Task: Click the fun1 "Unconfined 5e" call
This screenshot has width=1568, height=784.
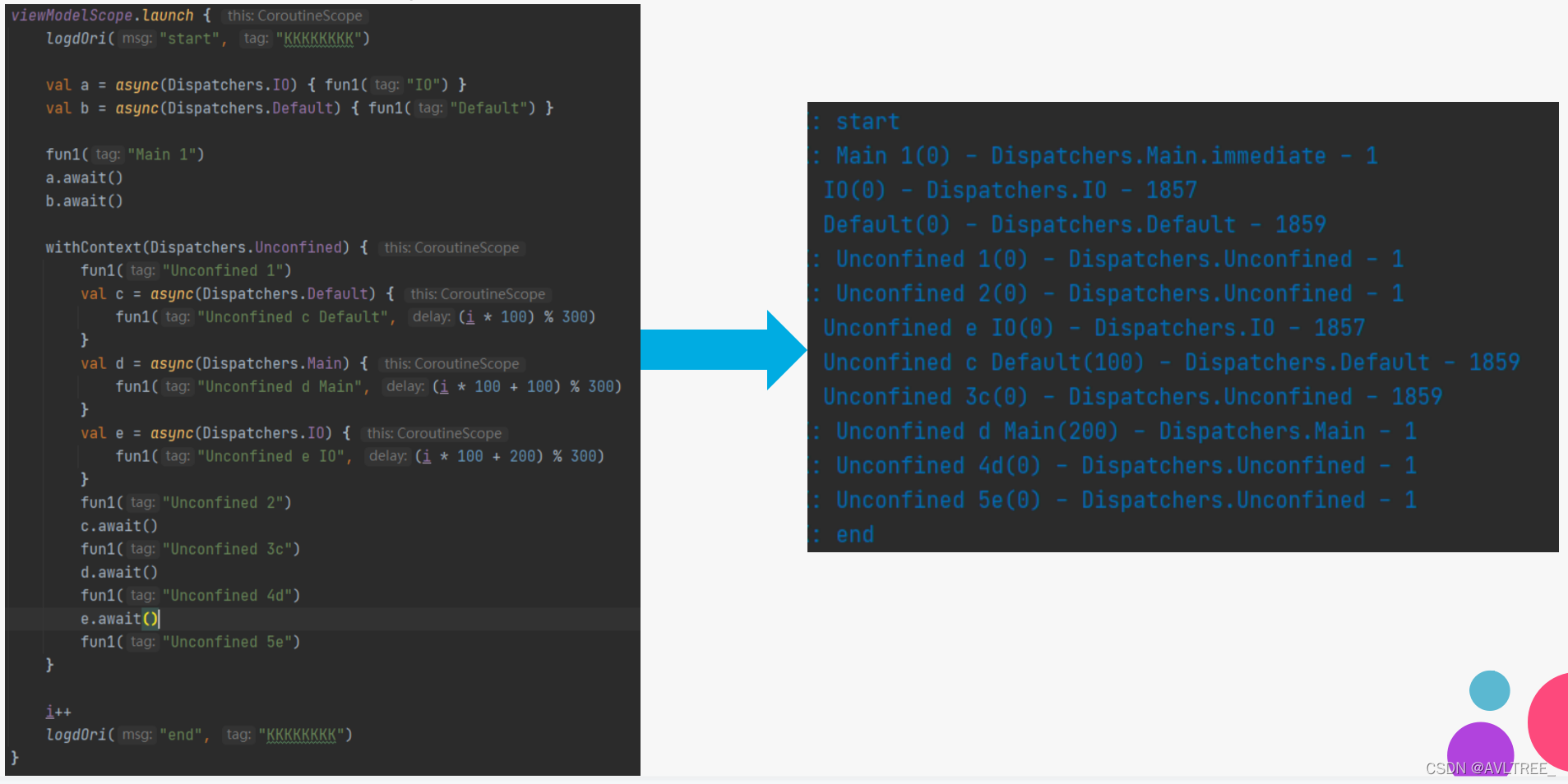Action: pos(190,642)
